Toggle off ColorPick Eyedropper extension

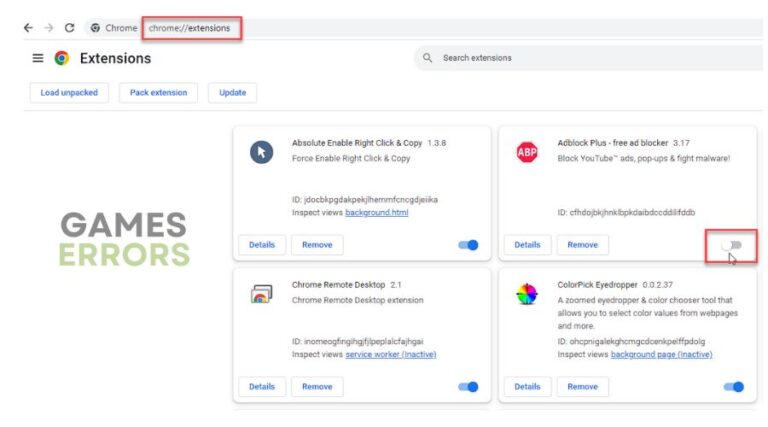pyautogui.click(x=733, y=387)
